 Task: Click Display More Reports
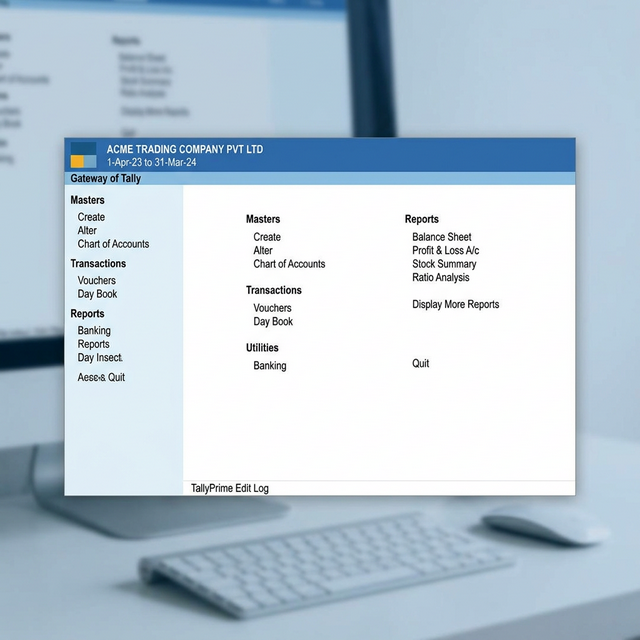pyautogui.click(x=456, y=304)
